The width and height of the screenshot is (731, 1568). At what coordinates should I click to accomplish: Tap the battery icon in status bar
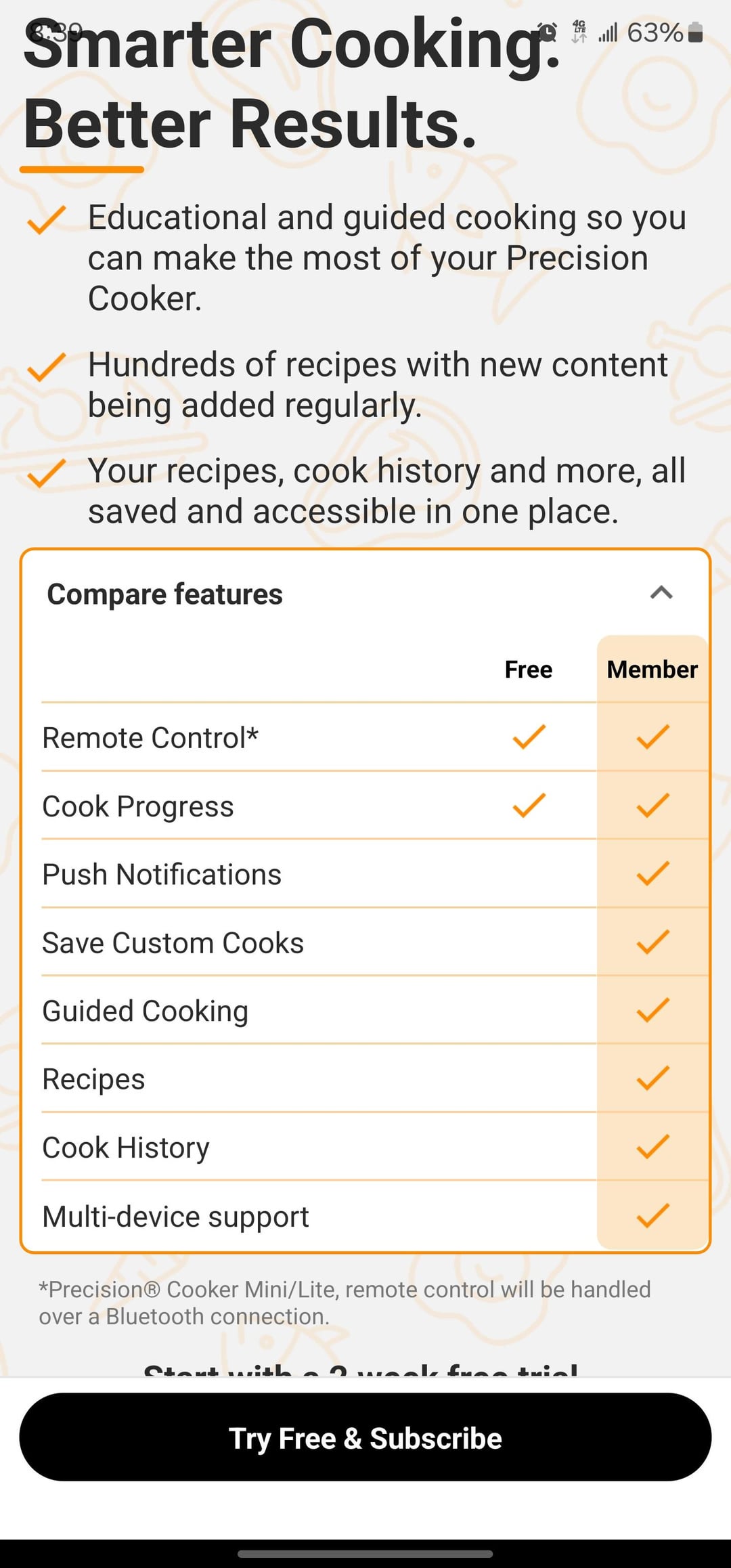(x=695, y=32)
